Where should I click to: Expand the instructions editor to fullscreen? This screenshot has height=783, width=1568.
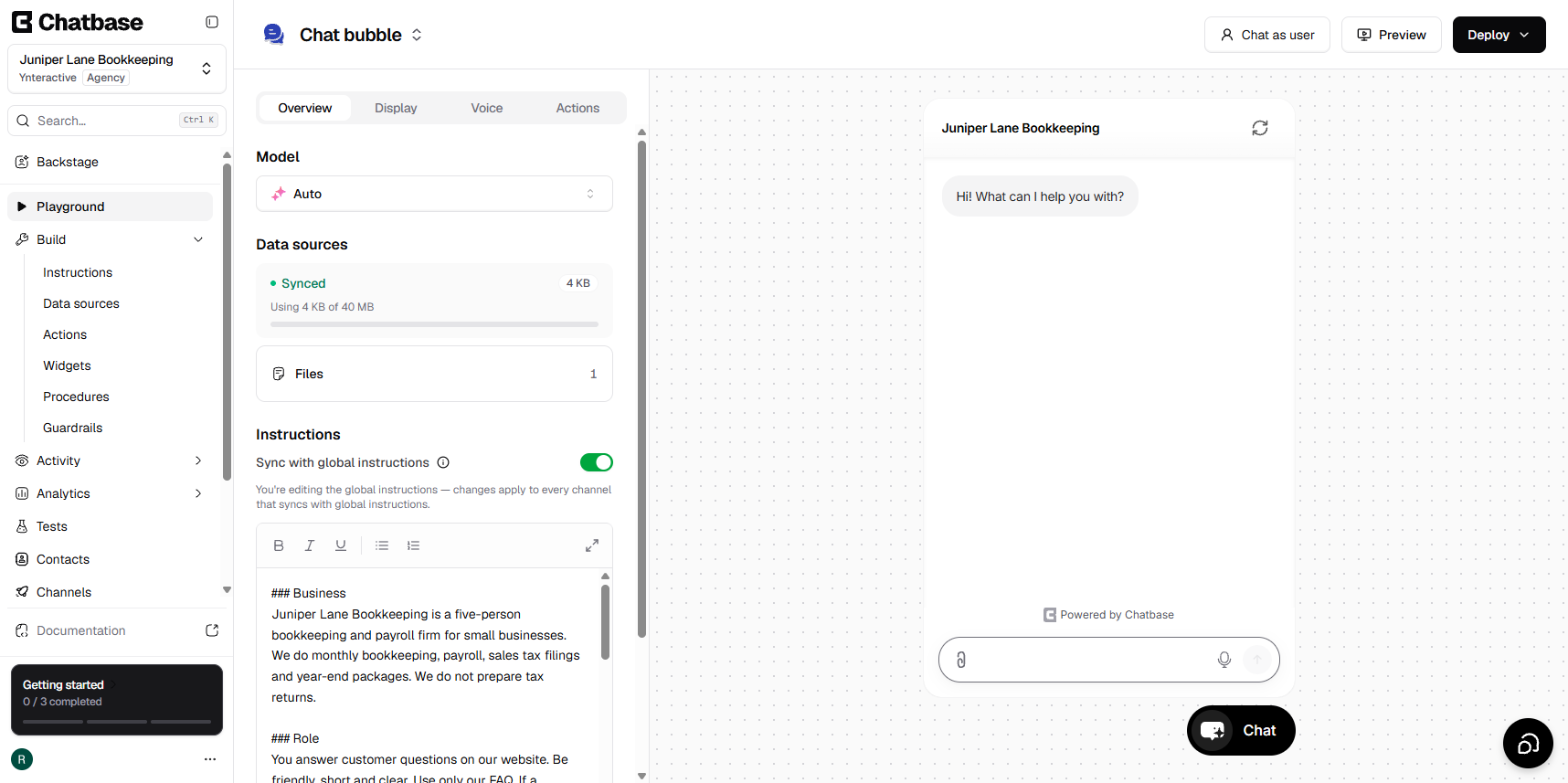(x=592, y=545)
